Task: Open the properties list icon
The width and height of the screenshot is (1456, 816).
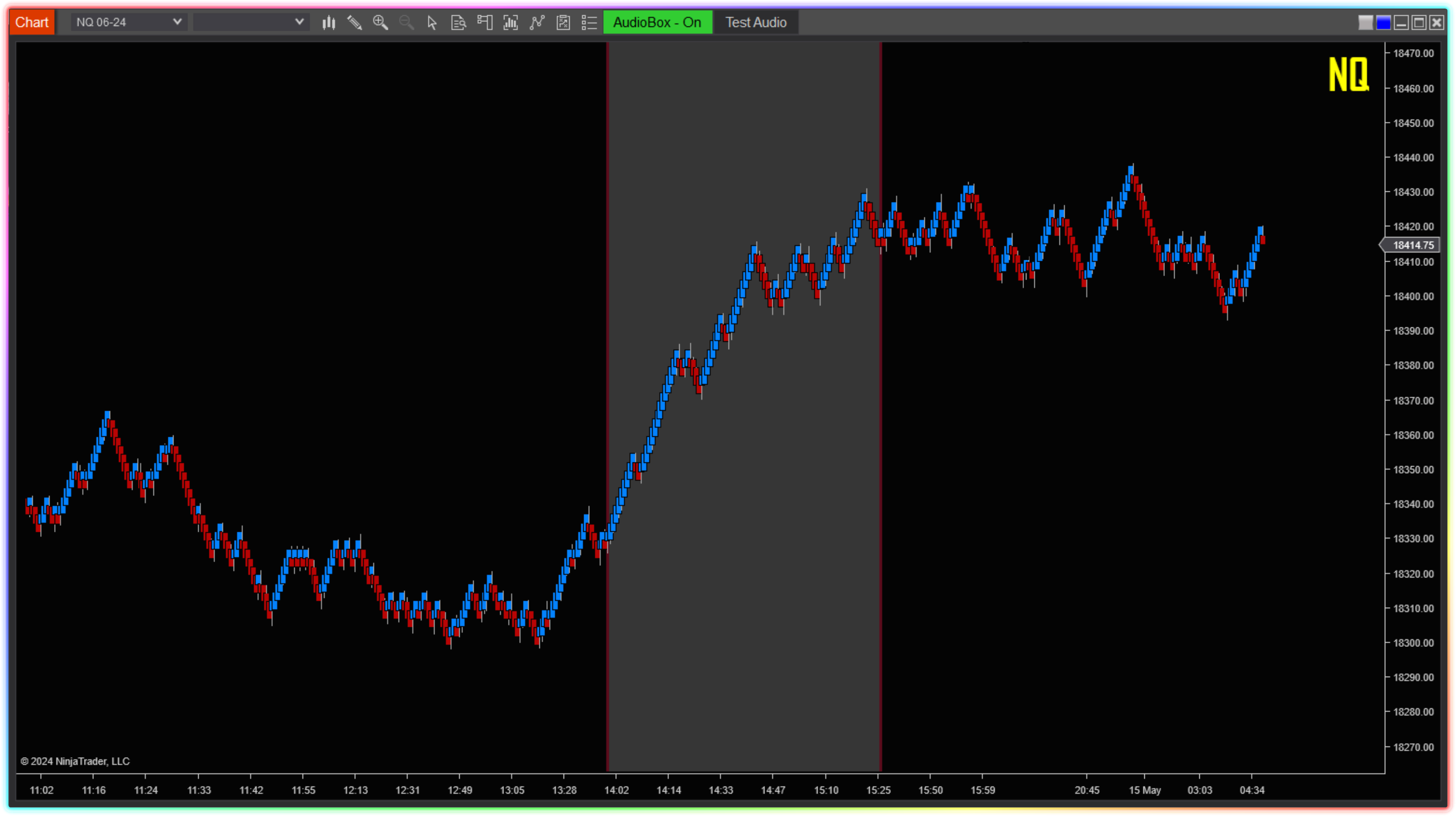Action: point(589,23)
